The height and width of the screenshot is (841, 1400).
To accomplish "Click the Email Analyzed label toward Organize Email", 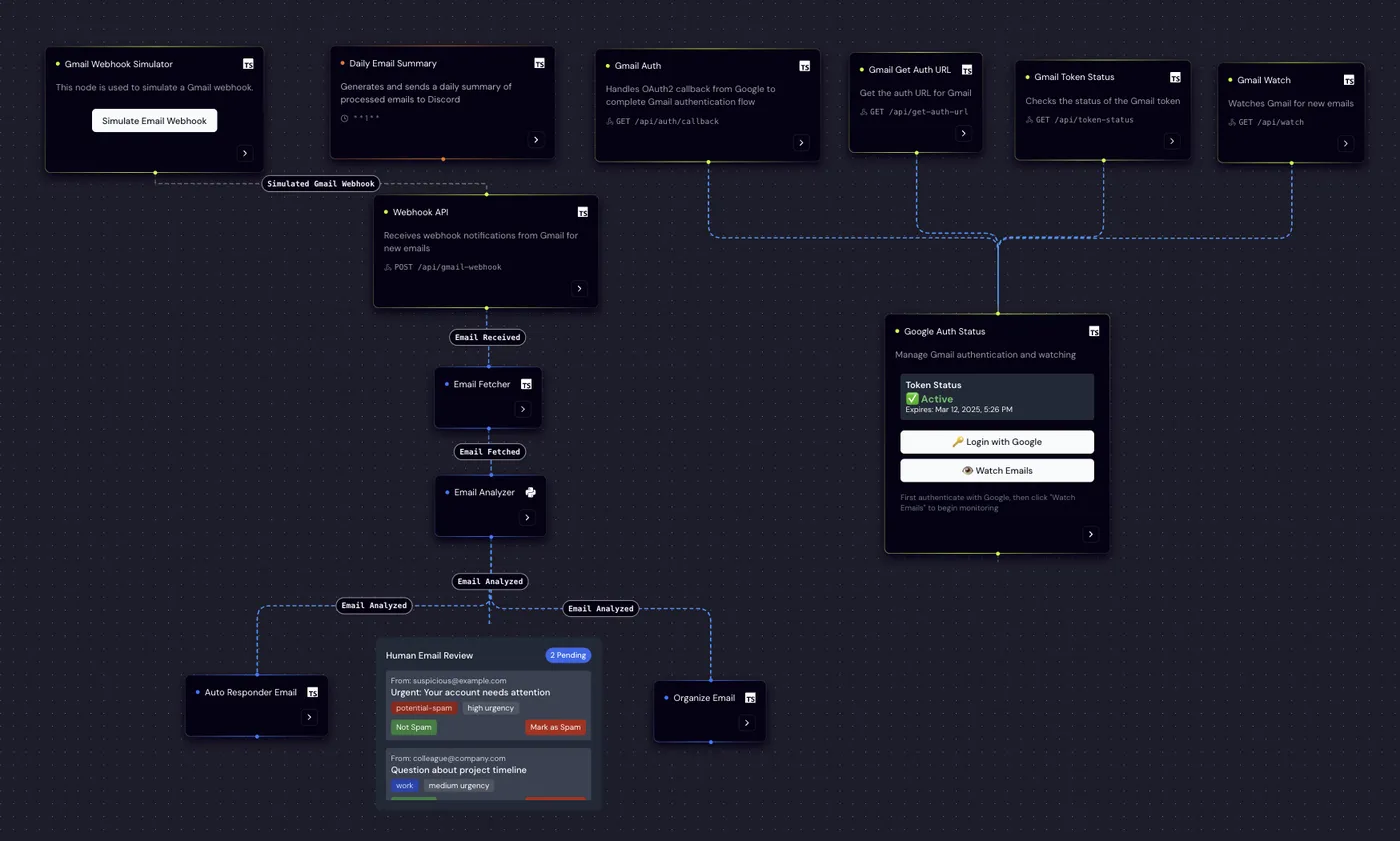I will [x=600, y=608].
